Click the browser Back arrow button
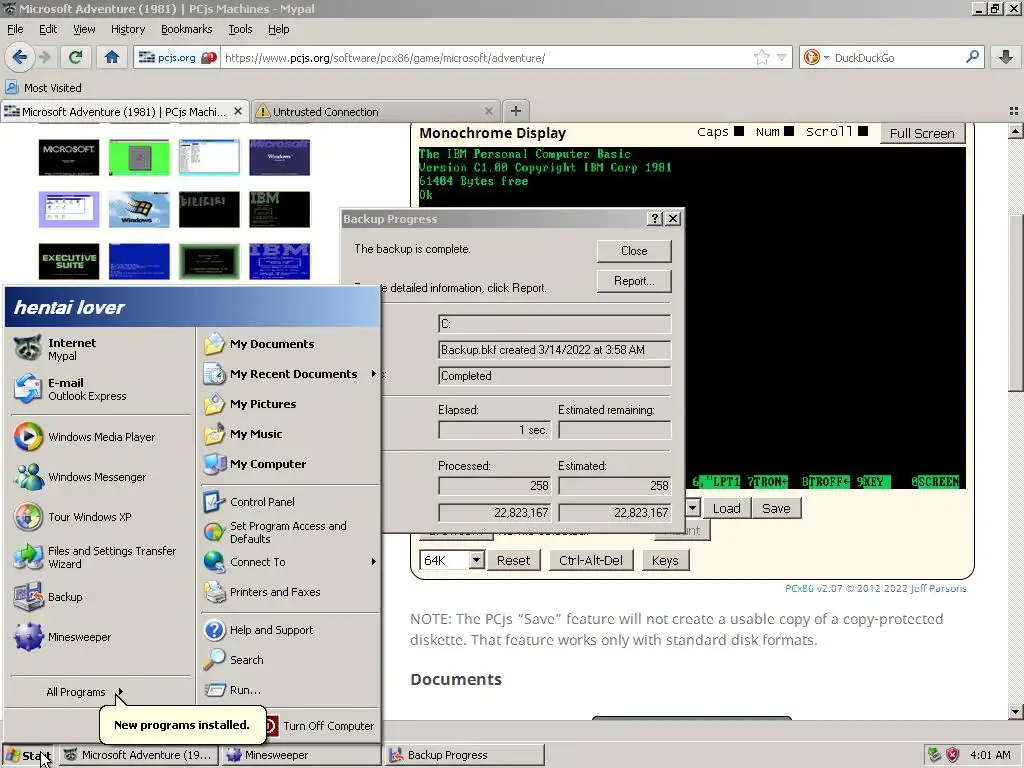Screen dimensions: 1024x768 [20, 57]
